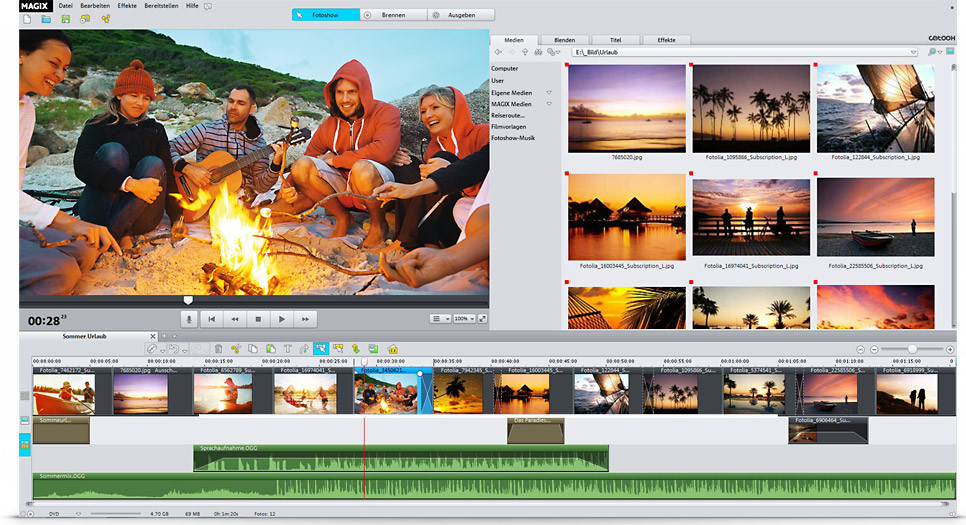This screenshot has height=525, width=966.
Task: Switch to the Blenden tab
Action: [x=564, y=40]
